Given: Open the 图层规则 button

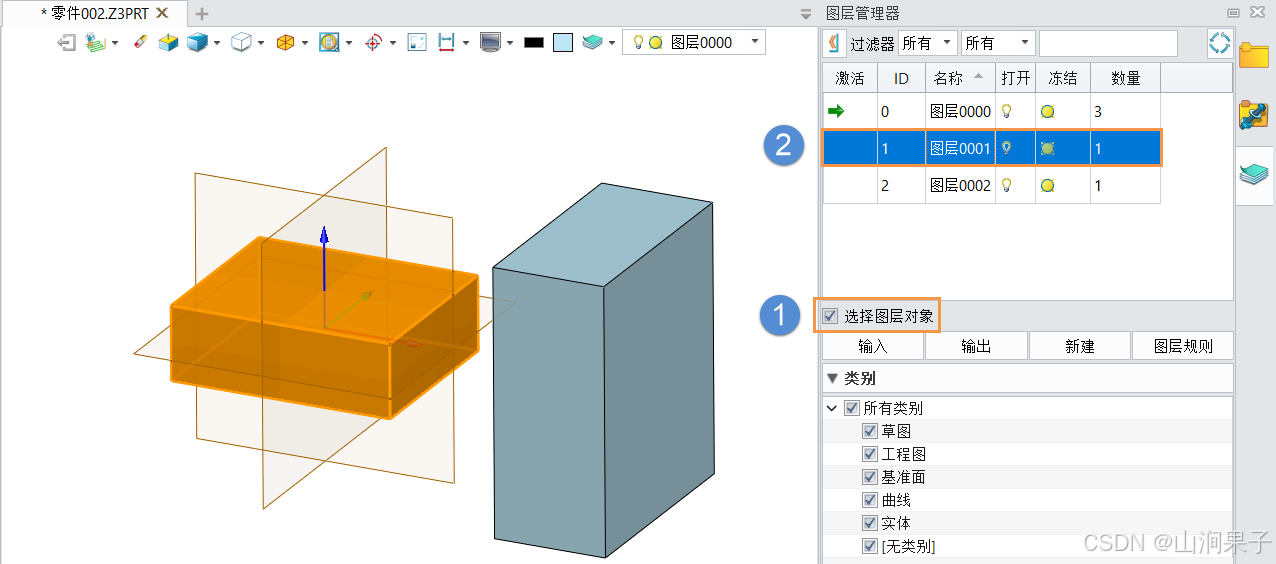Looking at the screenshot, I should click(x=1183, y=346).
